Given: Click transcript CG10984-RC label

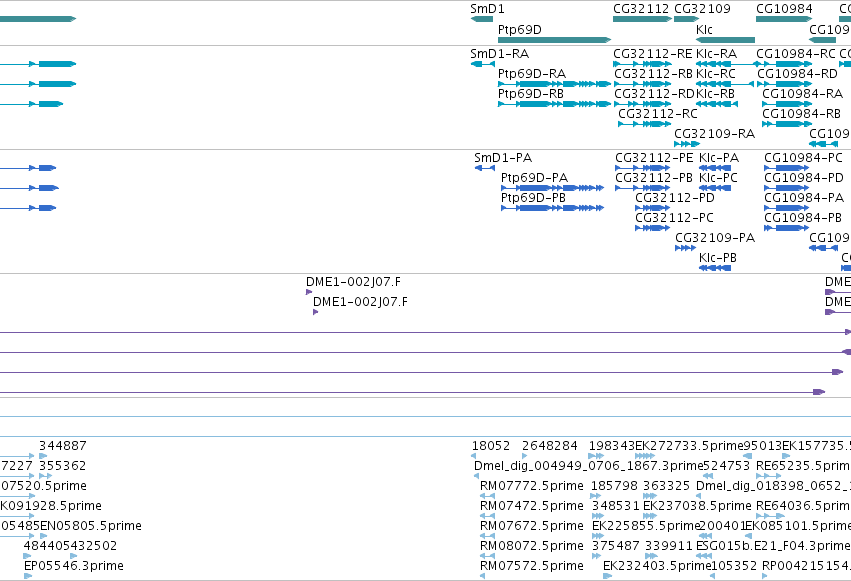Looking at the screenshot, I should point(796,54).
